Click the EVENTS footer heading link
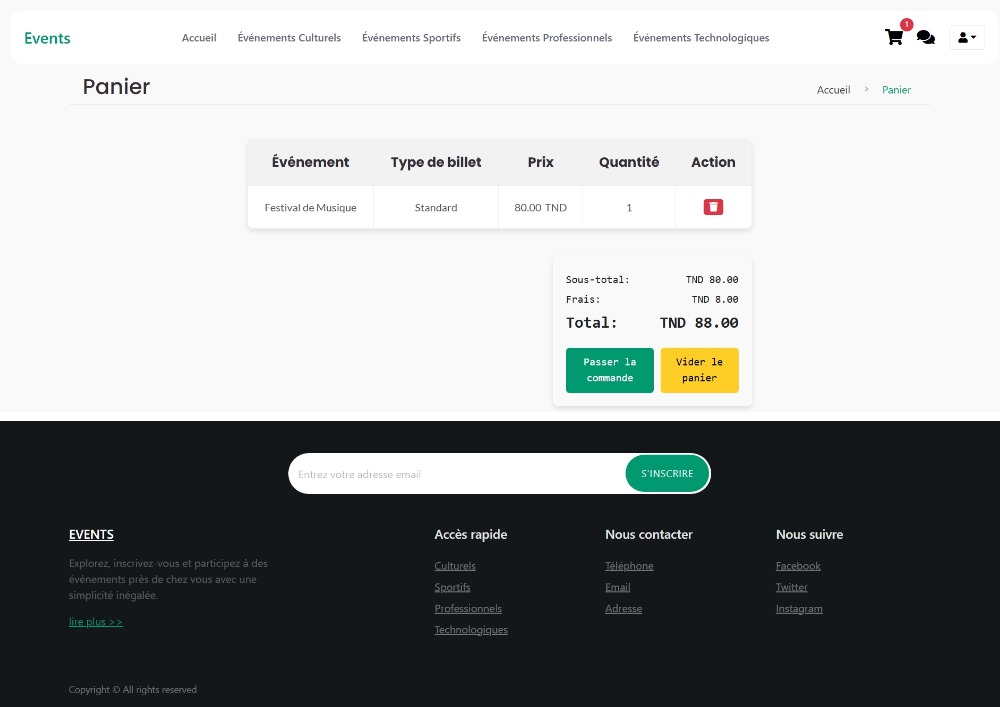Viewport: 1000px width, 707px height. (x=91, y=534)
